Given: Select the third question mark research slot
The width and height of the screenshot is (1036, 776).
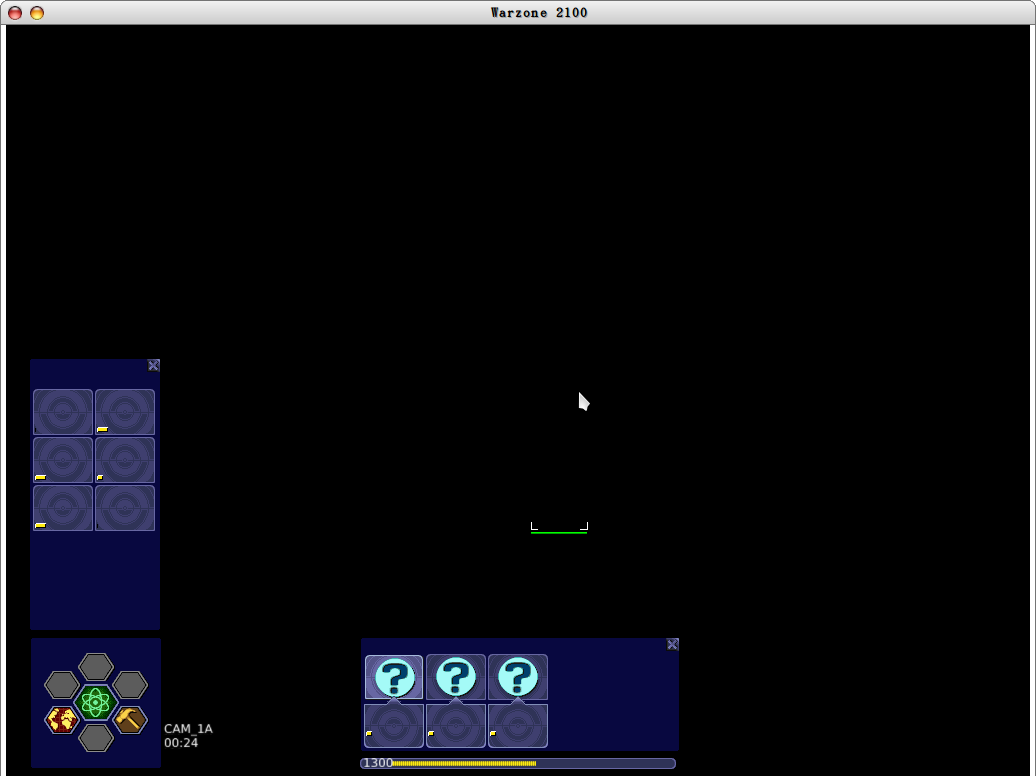Looking at the screenshot, I should (x=518, y=677).
